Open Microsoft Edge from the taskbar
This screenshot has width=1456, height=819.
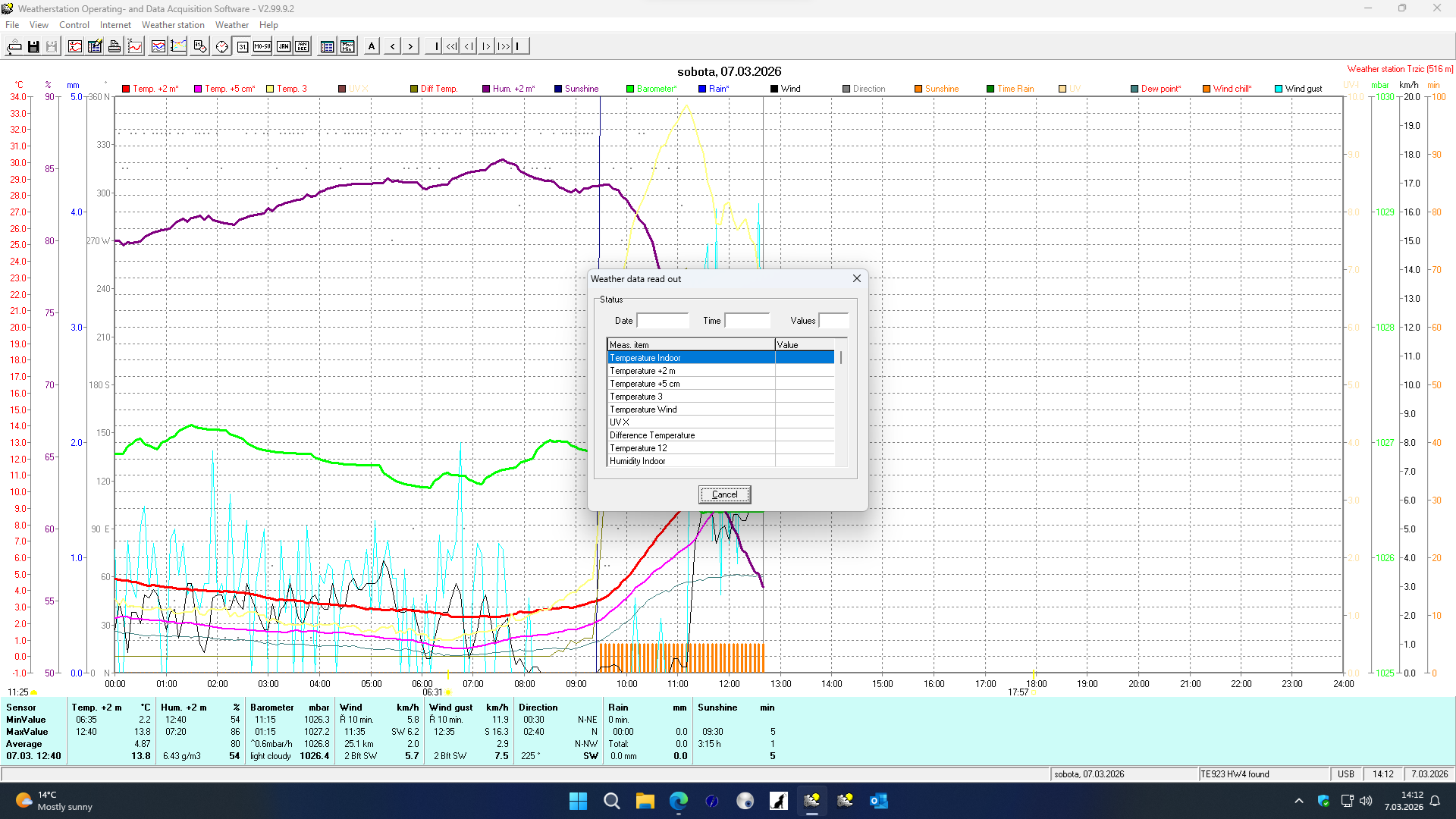(679, 801)
